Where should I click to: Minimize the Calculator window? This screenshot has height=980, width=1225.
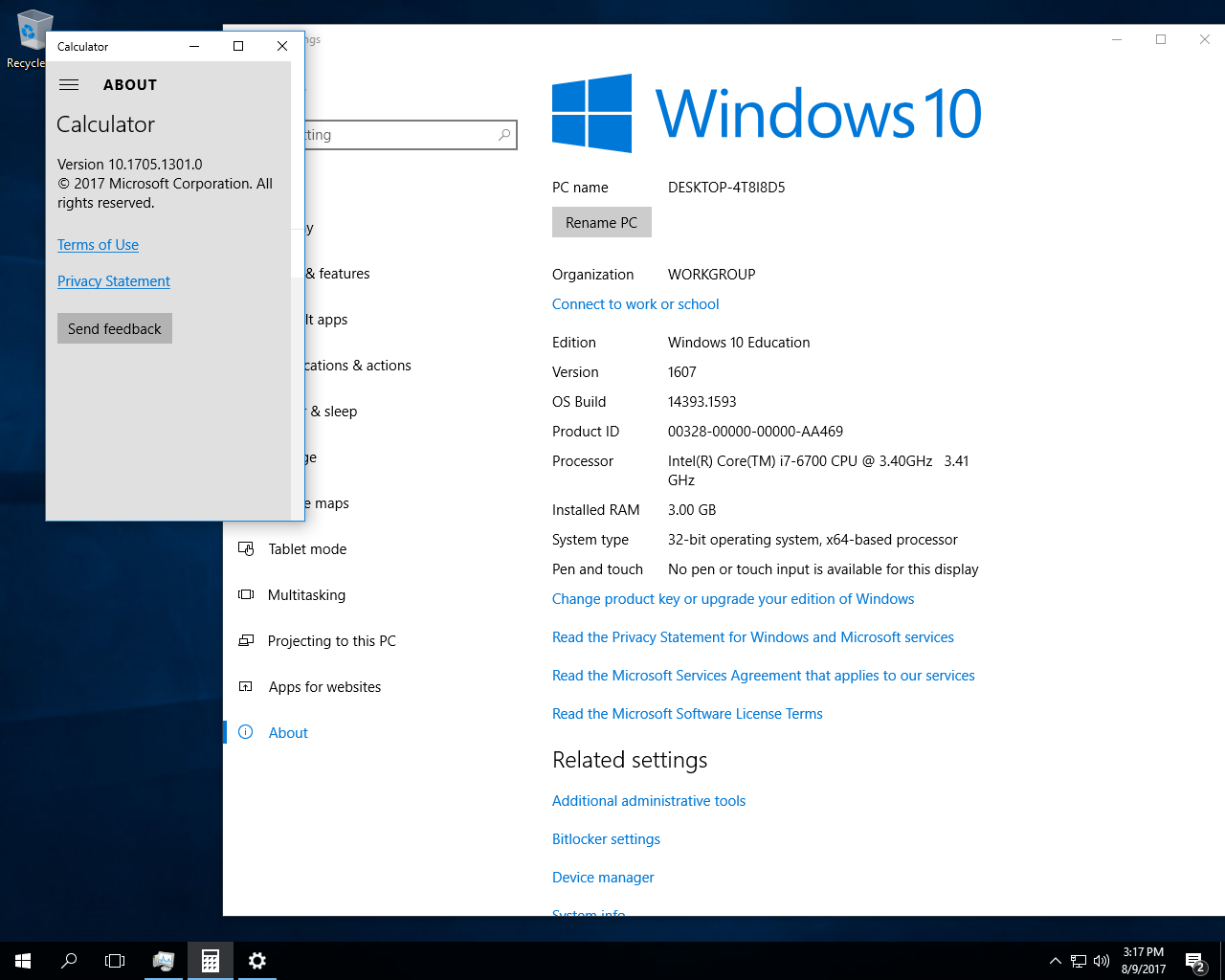tap(194, 46)
